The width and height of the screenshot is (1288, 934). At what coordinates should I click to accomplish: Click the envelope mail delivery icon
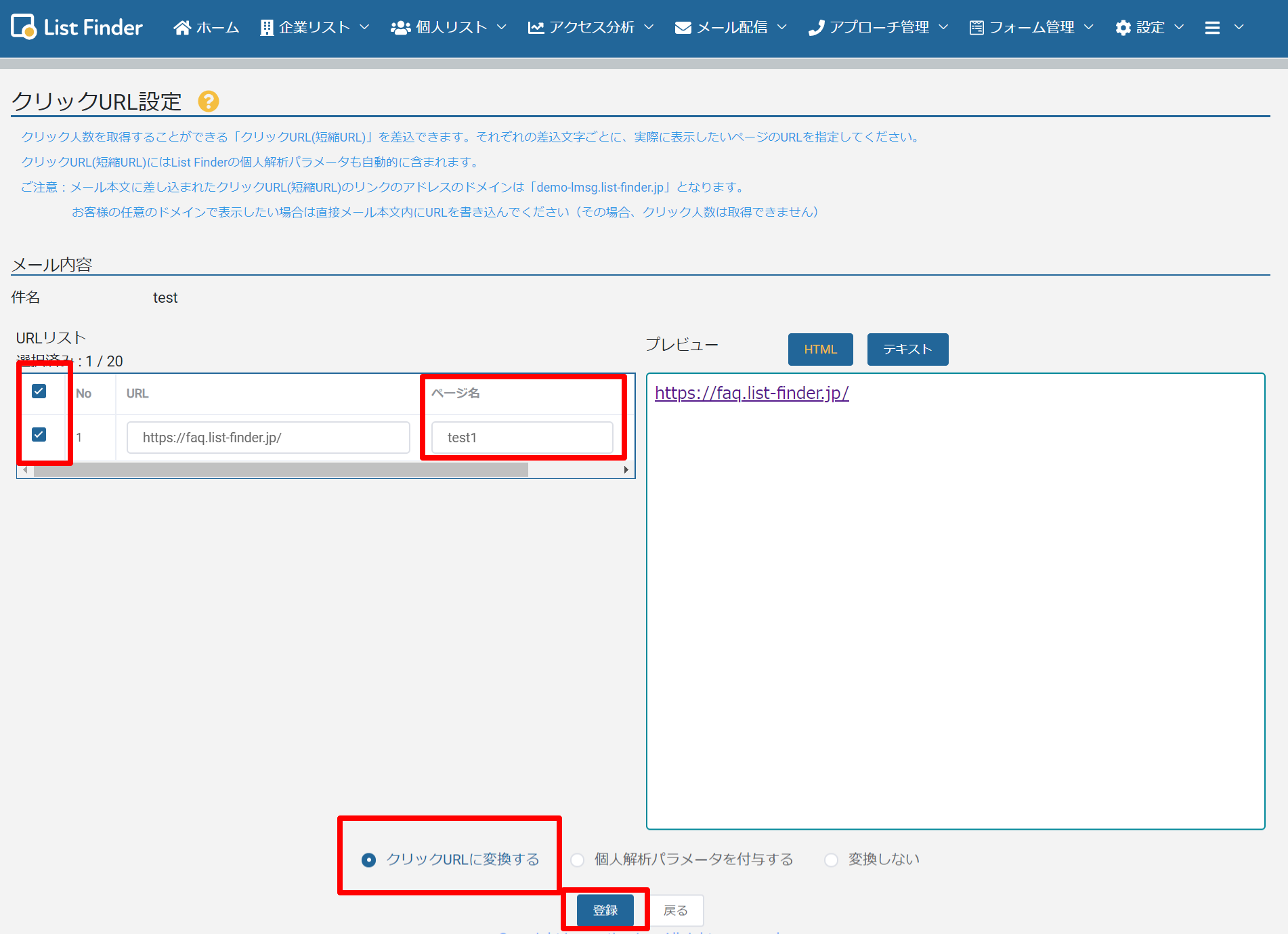coord(683,28)
